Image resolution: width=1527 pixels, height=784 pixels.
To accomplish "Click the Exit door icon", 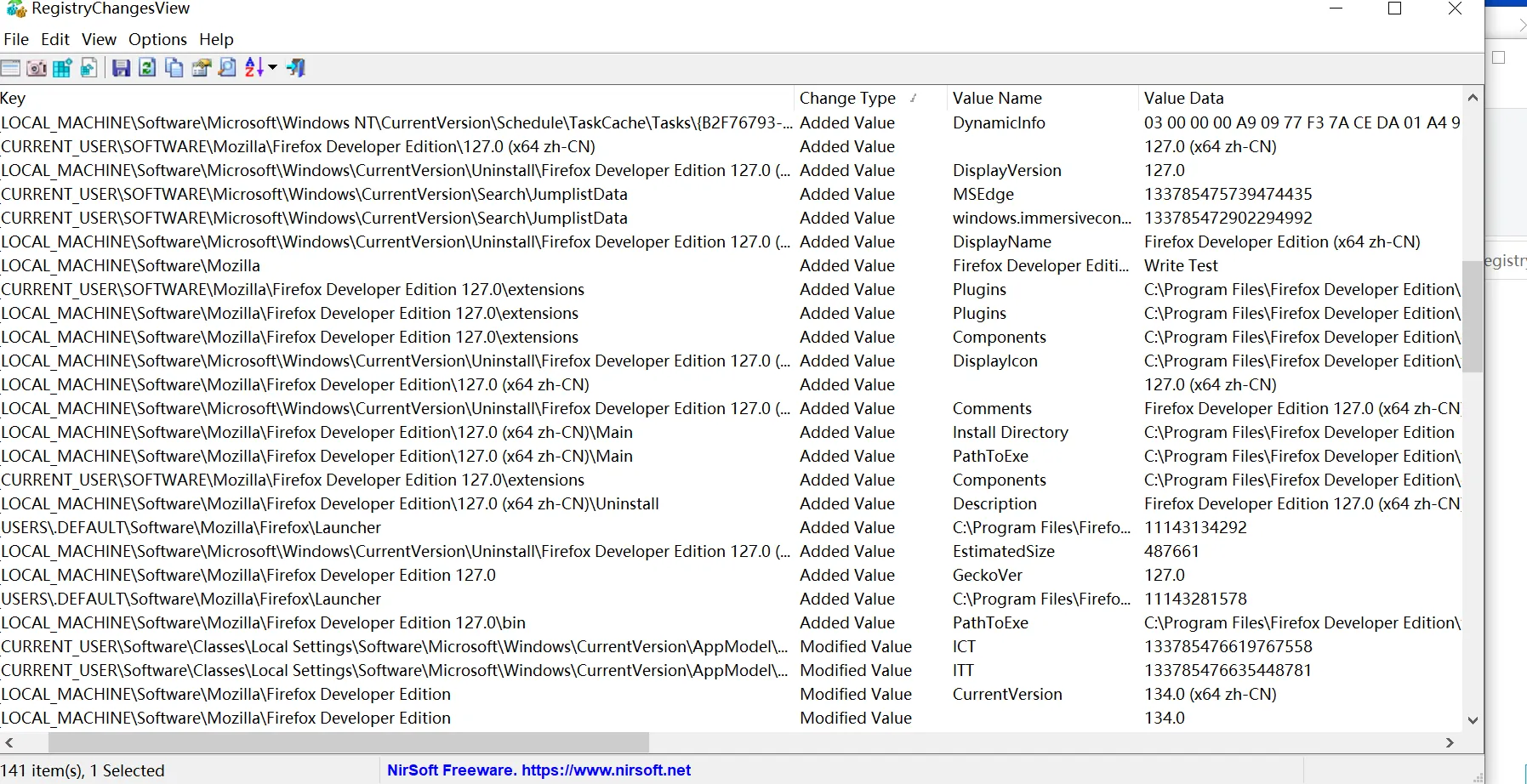I will 296,68.
